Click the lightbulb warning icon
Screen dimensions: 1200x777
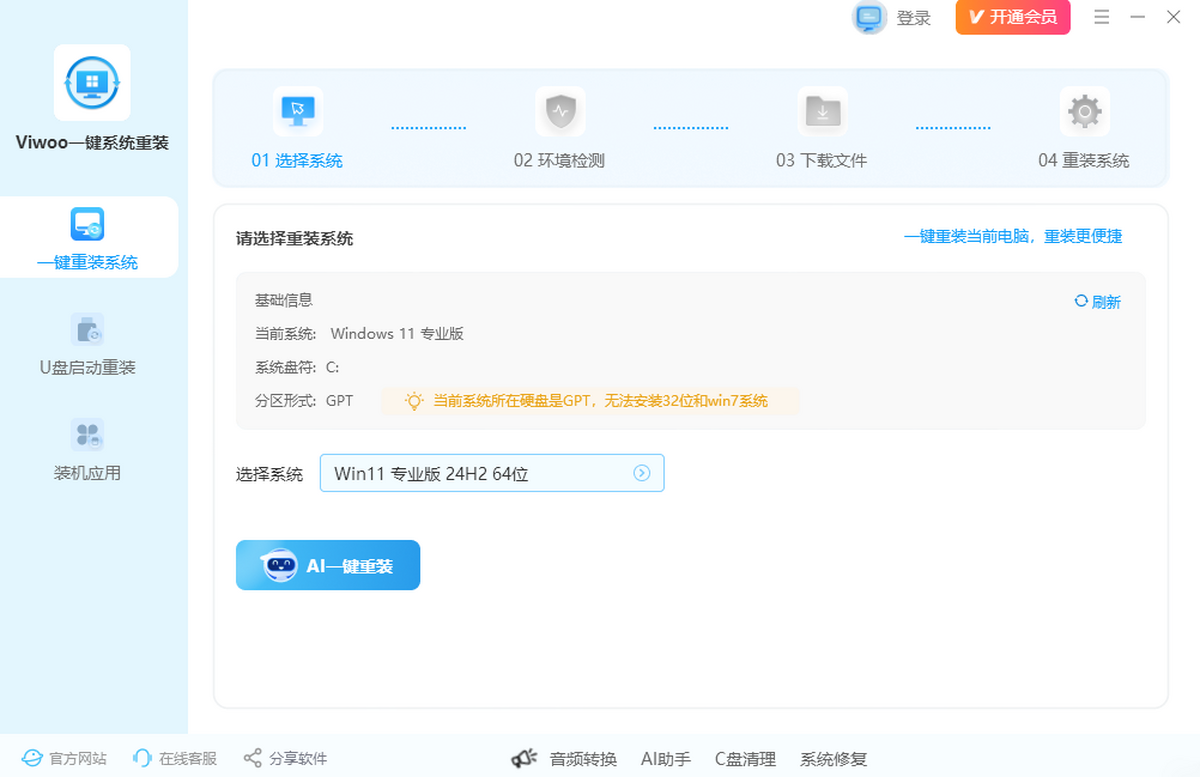pos(414,401)
